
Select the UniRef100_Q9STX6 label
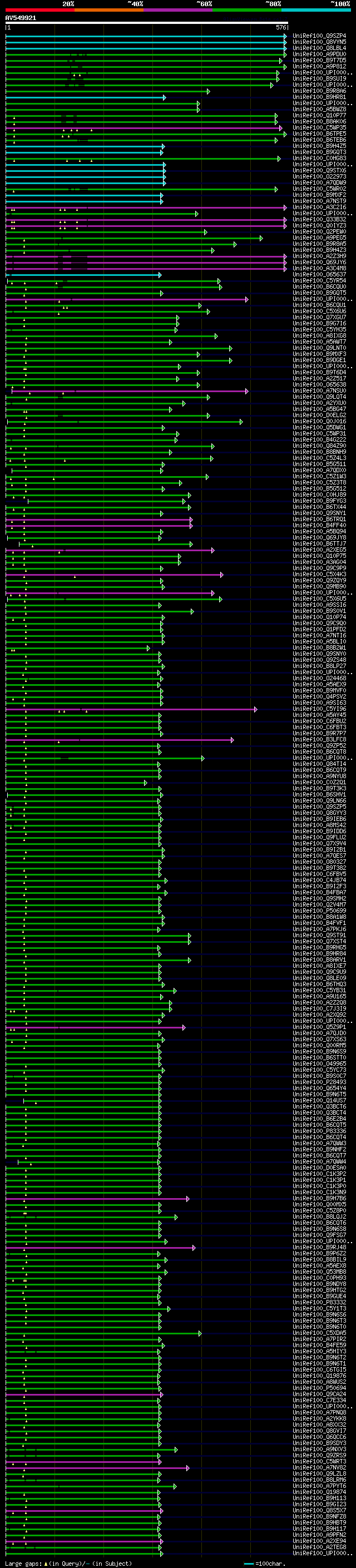click(x=319, y=170)
